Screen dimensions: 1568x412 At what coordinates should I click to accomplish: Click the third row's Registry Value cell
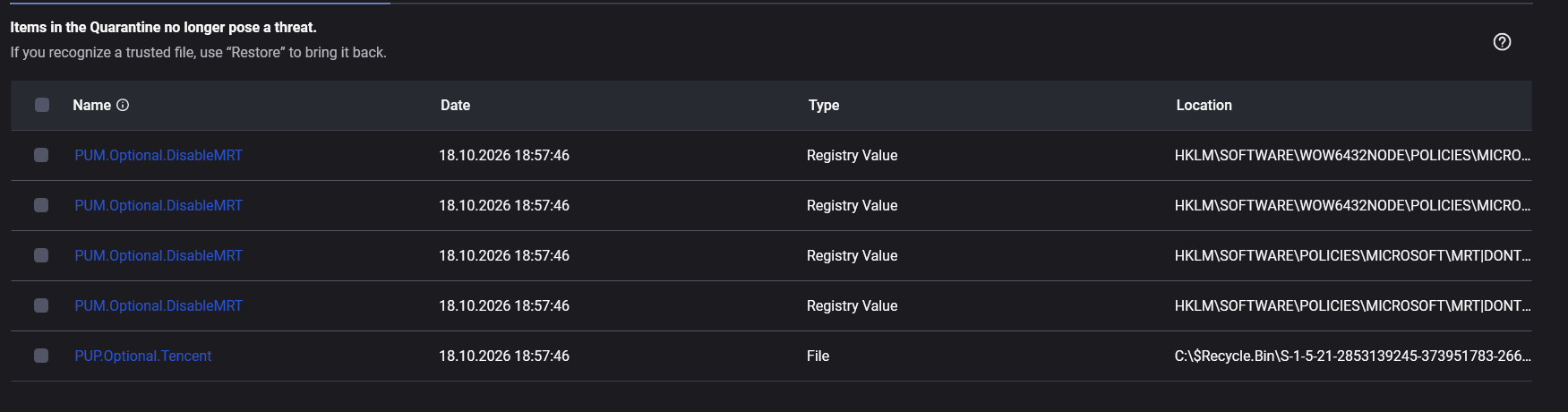[x=852, y=255]
